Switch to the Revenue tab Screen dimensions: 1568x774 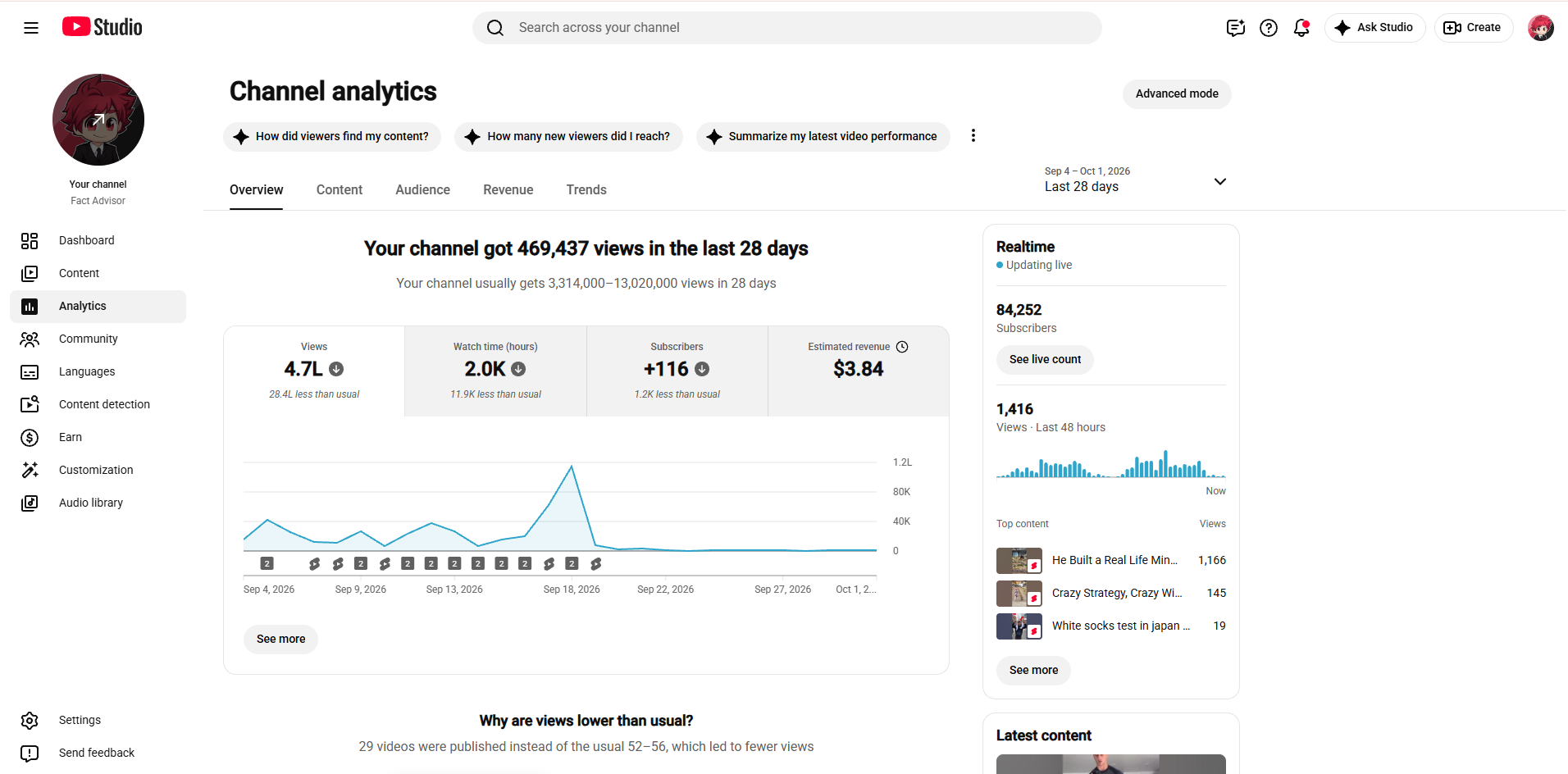[x=508, y=189]
